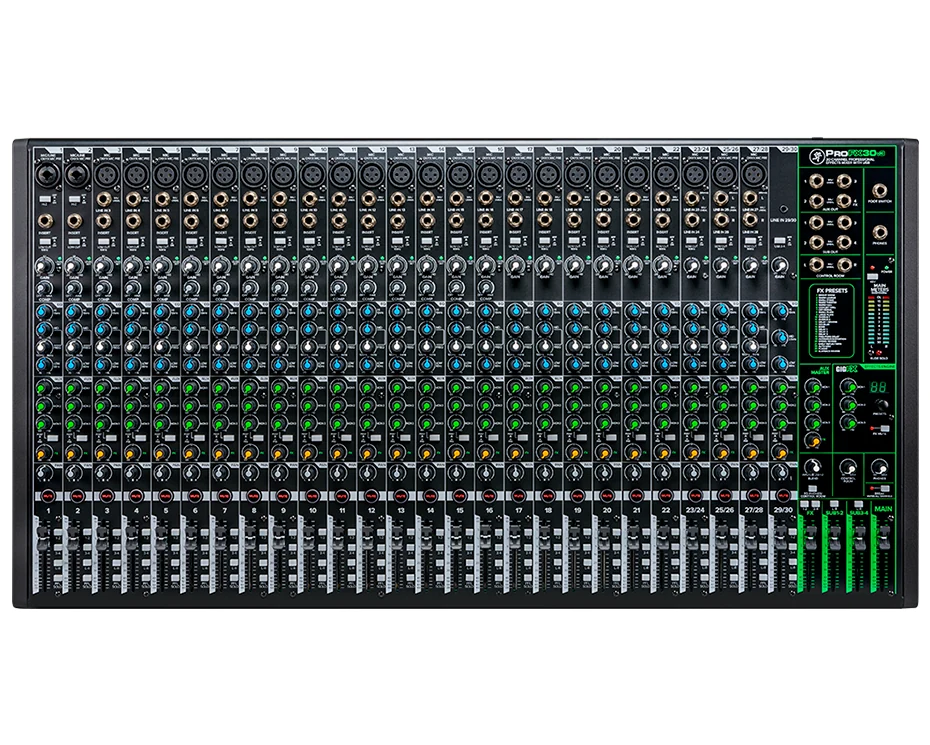The image size is (930, 745).
Task: Click the Aux Master orange FX knob
Action: click(x=811, y=440)
